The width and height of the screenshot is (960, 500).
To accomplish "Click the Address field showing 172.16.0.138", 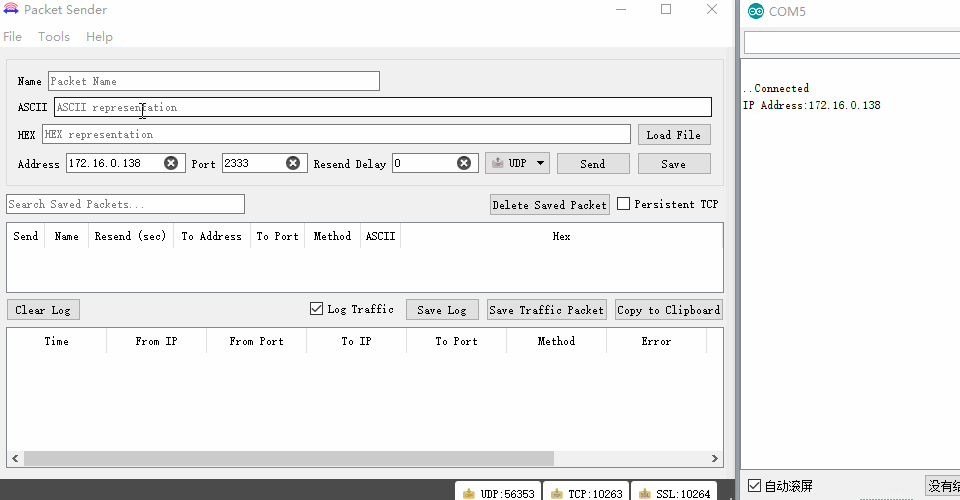I will [126, 163].
